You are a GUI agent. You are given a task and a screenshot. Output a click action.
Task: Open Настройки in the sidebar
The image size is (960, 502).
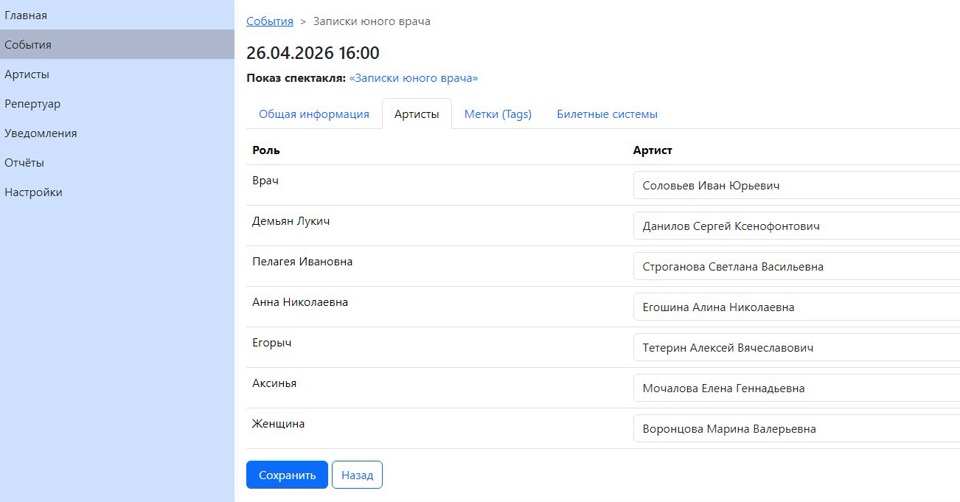coord(33,192)
